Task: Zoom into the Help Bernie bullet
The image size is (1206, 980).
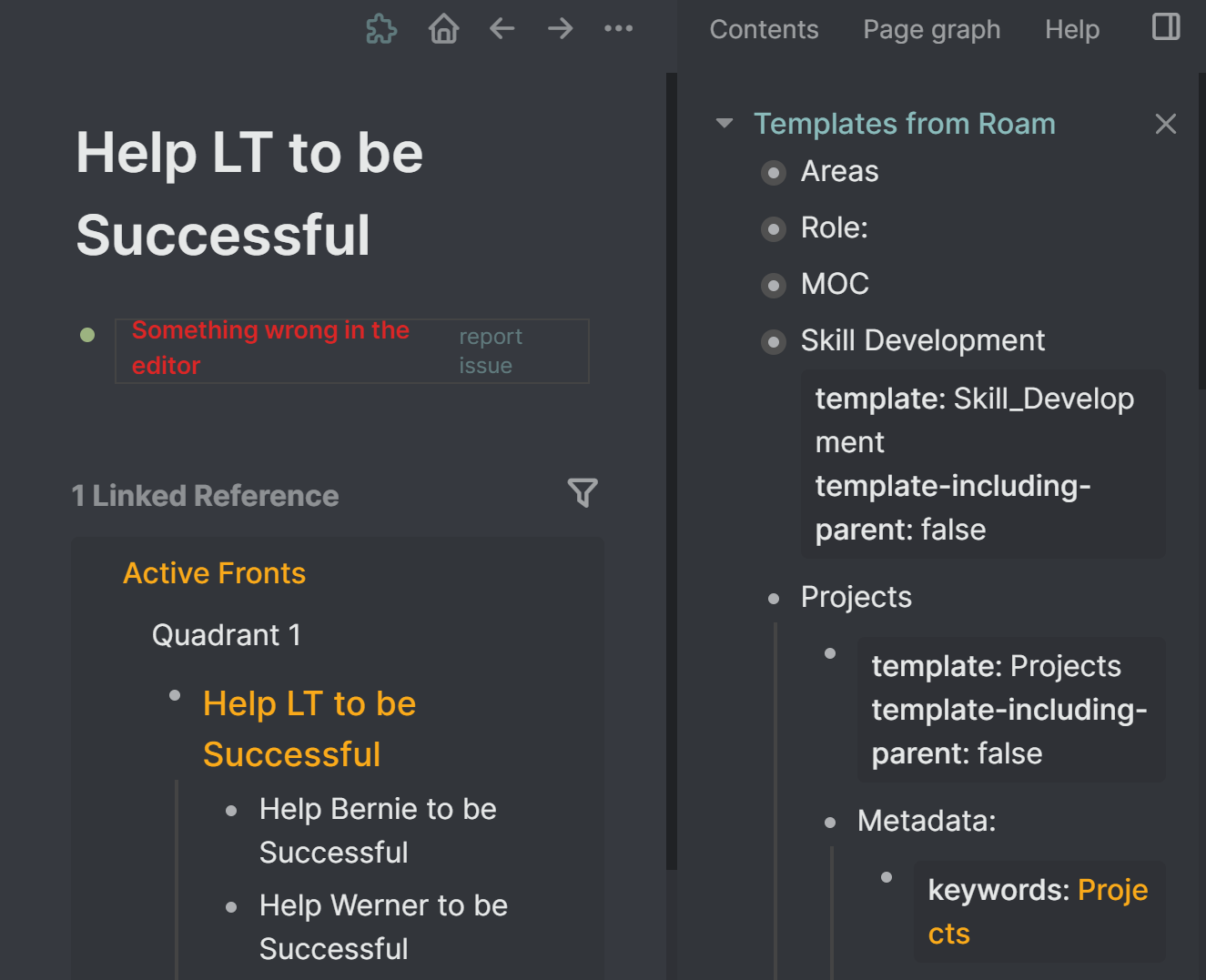Action: 231,809
